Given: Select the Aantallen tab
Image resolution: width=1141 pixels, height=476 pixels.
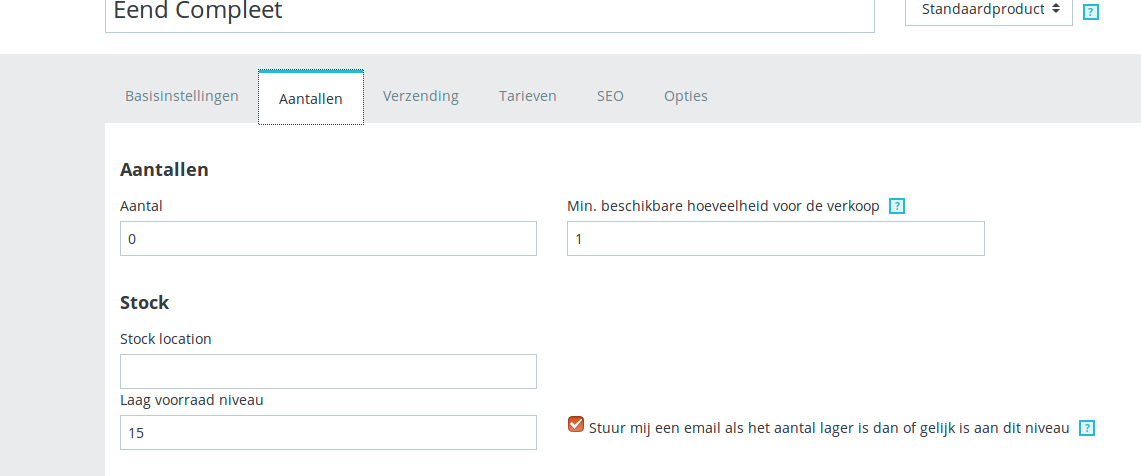Looking at the screenshot, I should [x=311, y=98].
